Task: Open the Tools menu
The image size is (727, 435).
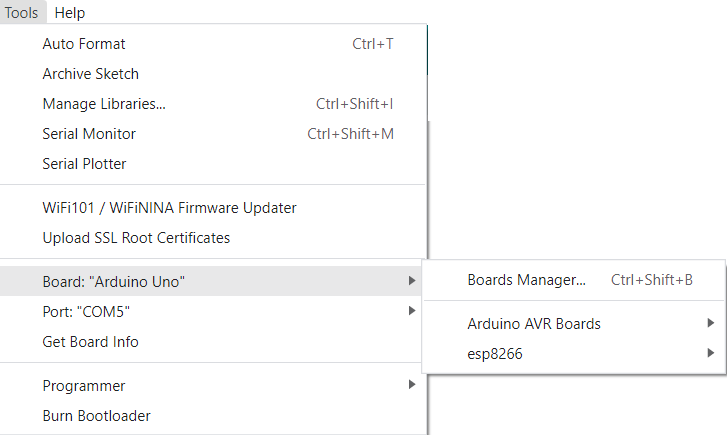Action: [21, 13]
